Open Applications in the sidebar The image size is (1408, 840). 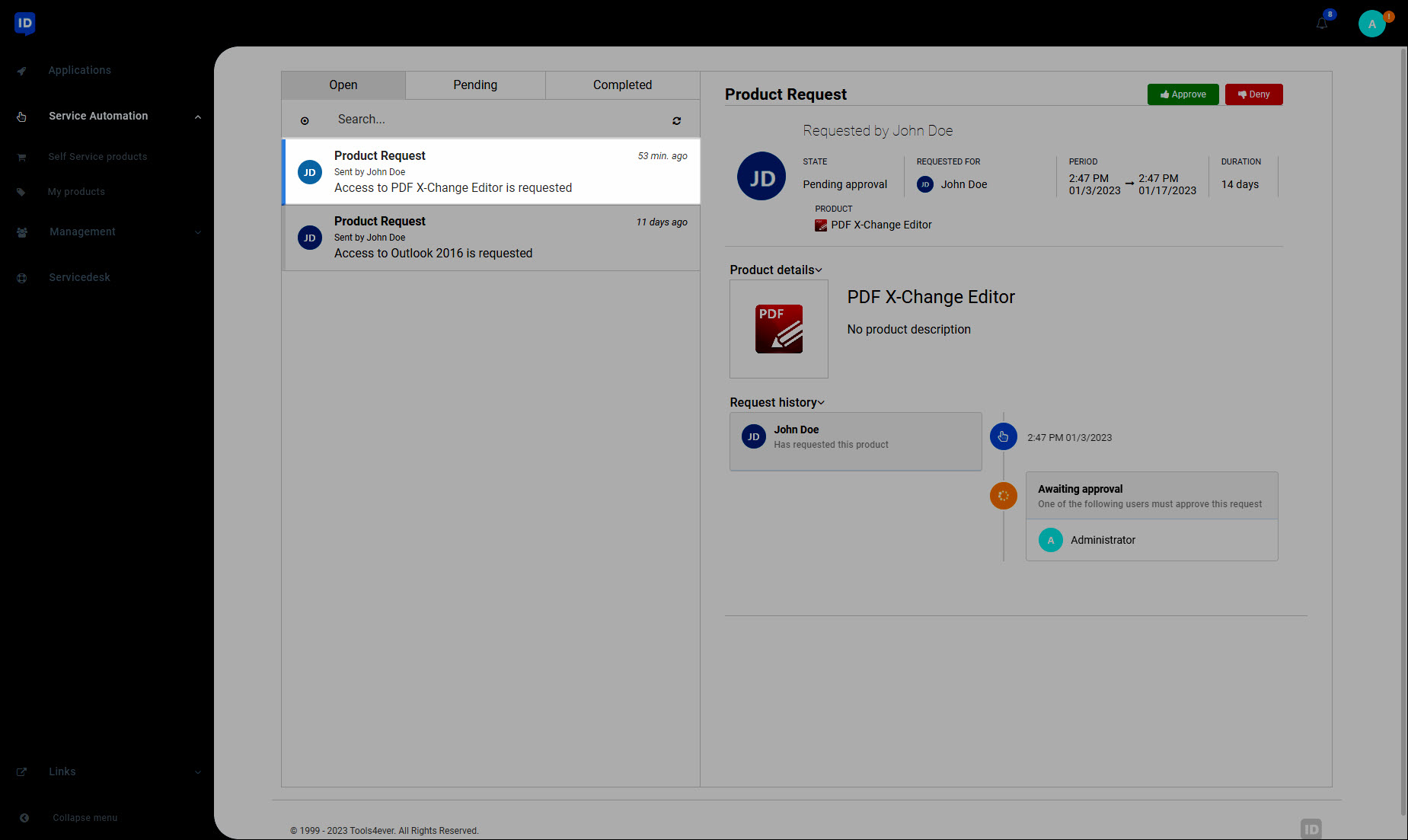80,70
